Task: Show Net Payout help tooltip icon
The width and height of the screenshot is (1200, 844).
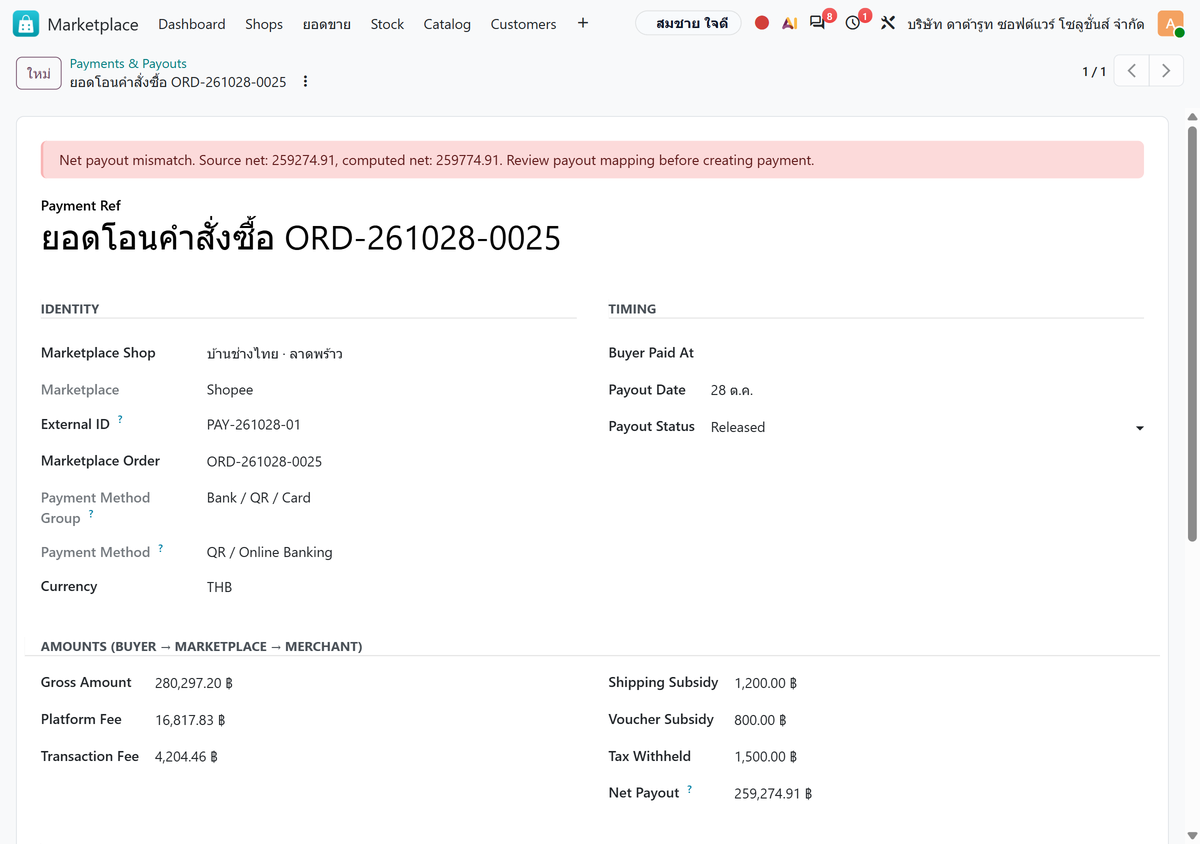Action: coord(689,789)
